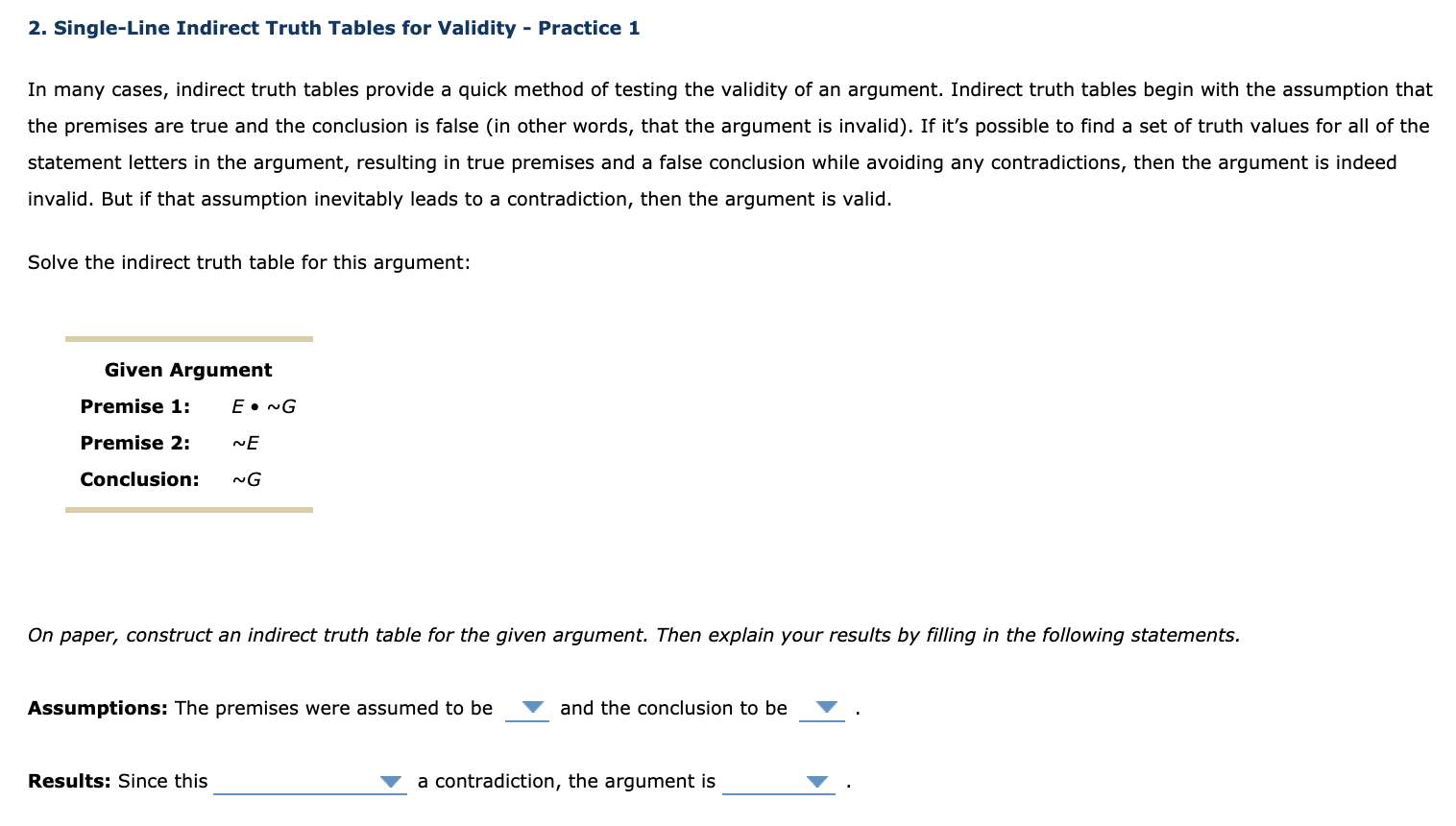Click the Conclusion expression '~G'
The width and height of the screenshot is (1456, 826).
click(246, 479)
